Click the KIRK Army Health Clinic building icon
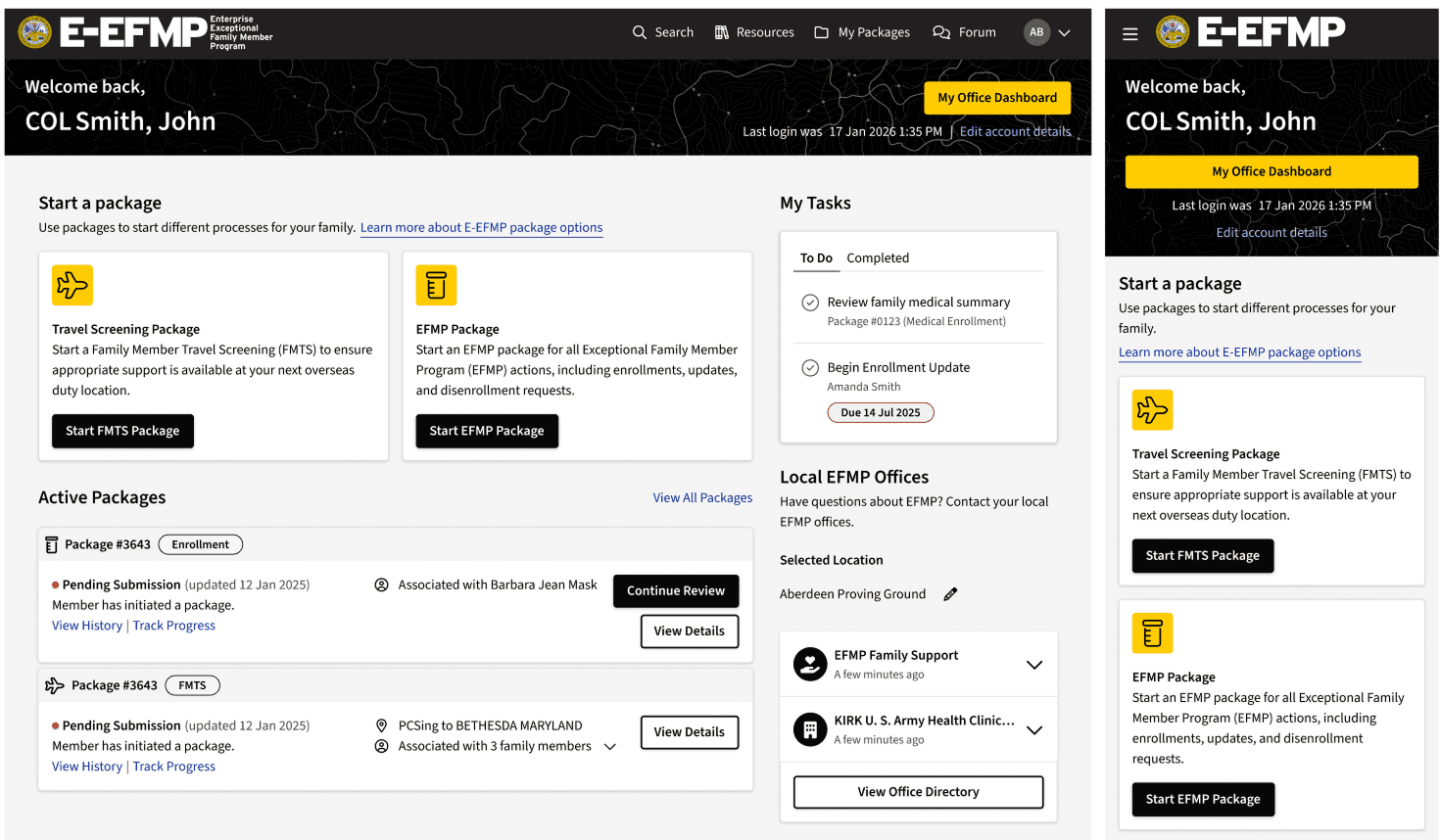The width and height of the screenshot is (1440, 840). click(x=810, y=729)
